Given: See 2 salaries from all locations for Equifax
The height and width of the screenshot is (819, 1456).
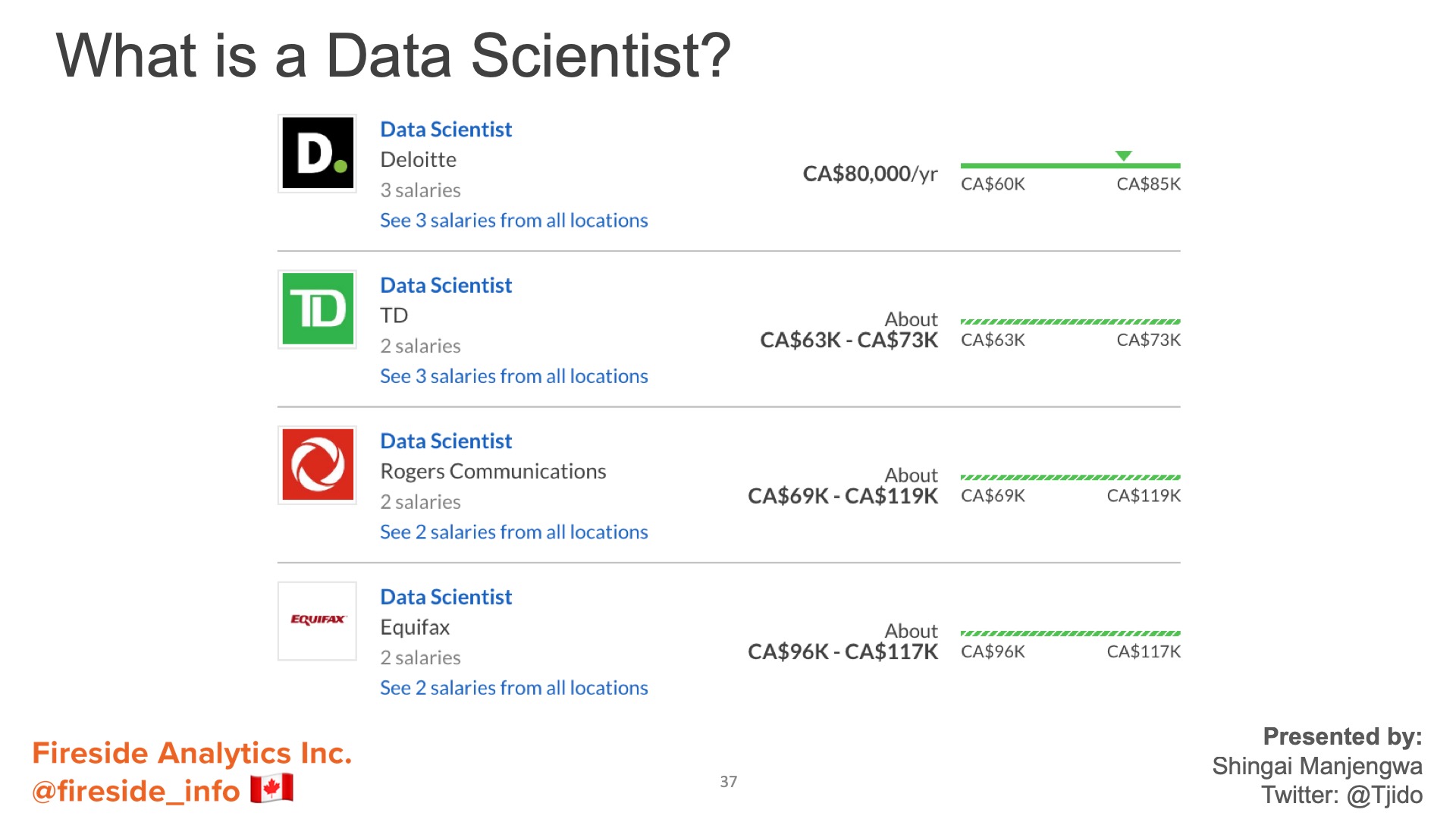Looking at the screenshot, I should point(514,688).
